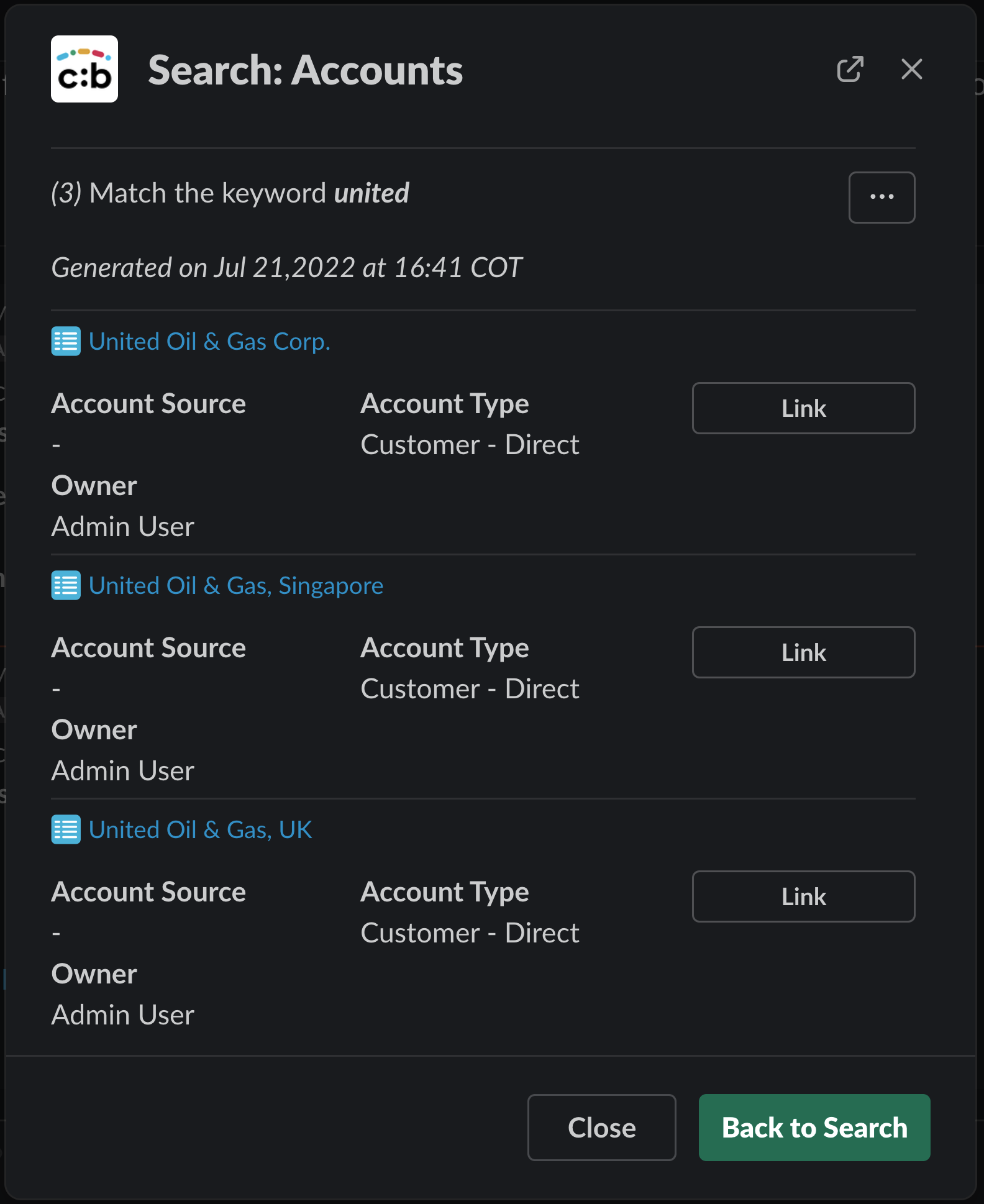Click the Close button in the footer
The width and height of the screenshot is (984, 1204).
(x=601, y=1127)
